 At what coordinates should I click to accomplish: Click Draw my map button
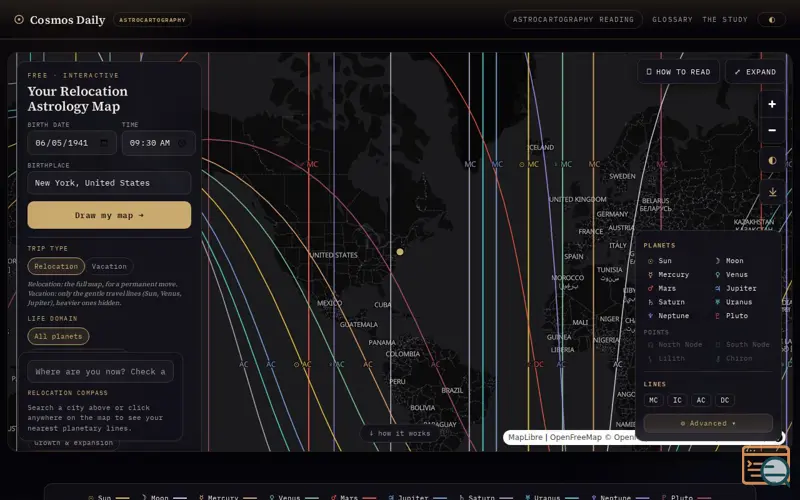pos(109,215)
